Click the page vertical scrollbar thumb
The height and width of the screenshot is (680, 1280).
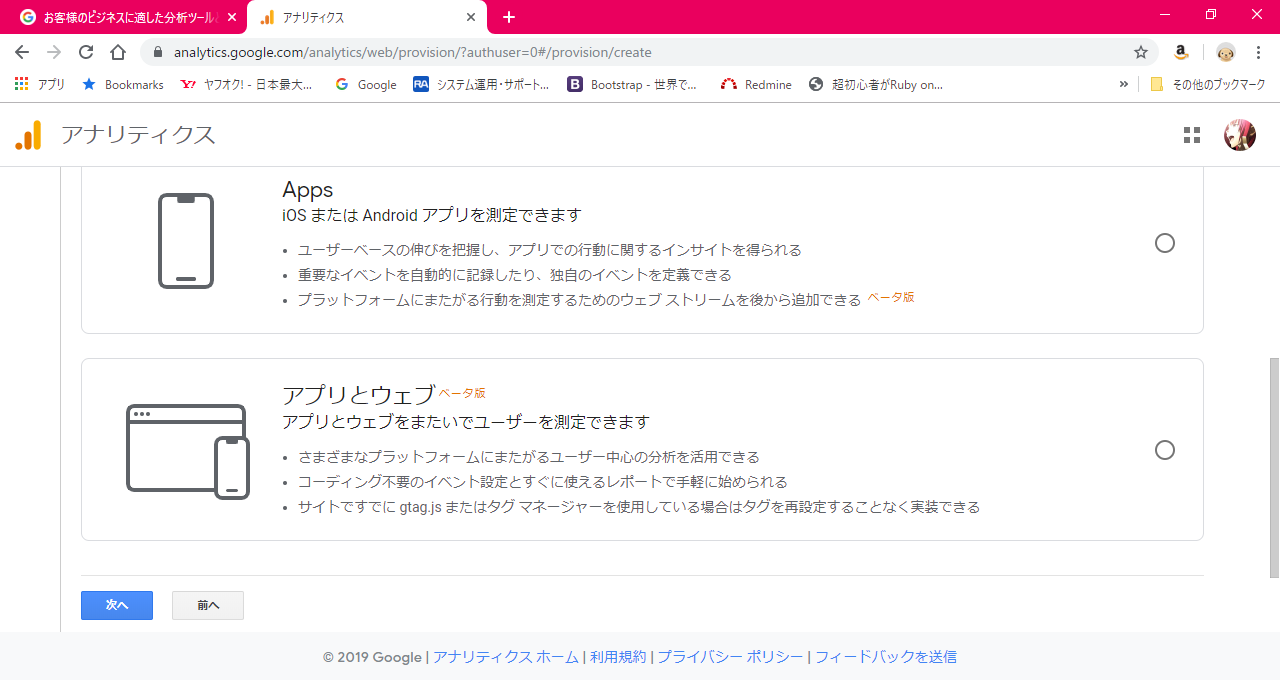point(1274,467)
